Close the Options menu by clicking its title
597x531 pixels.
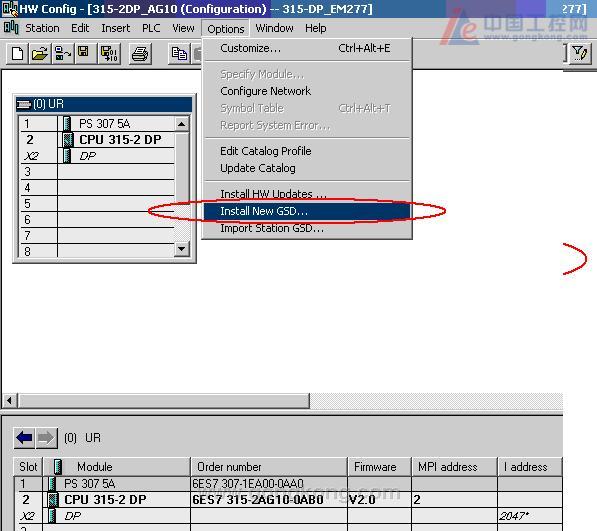click(x=226, y=29)
